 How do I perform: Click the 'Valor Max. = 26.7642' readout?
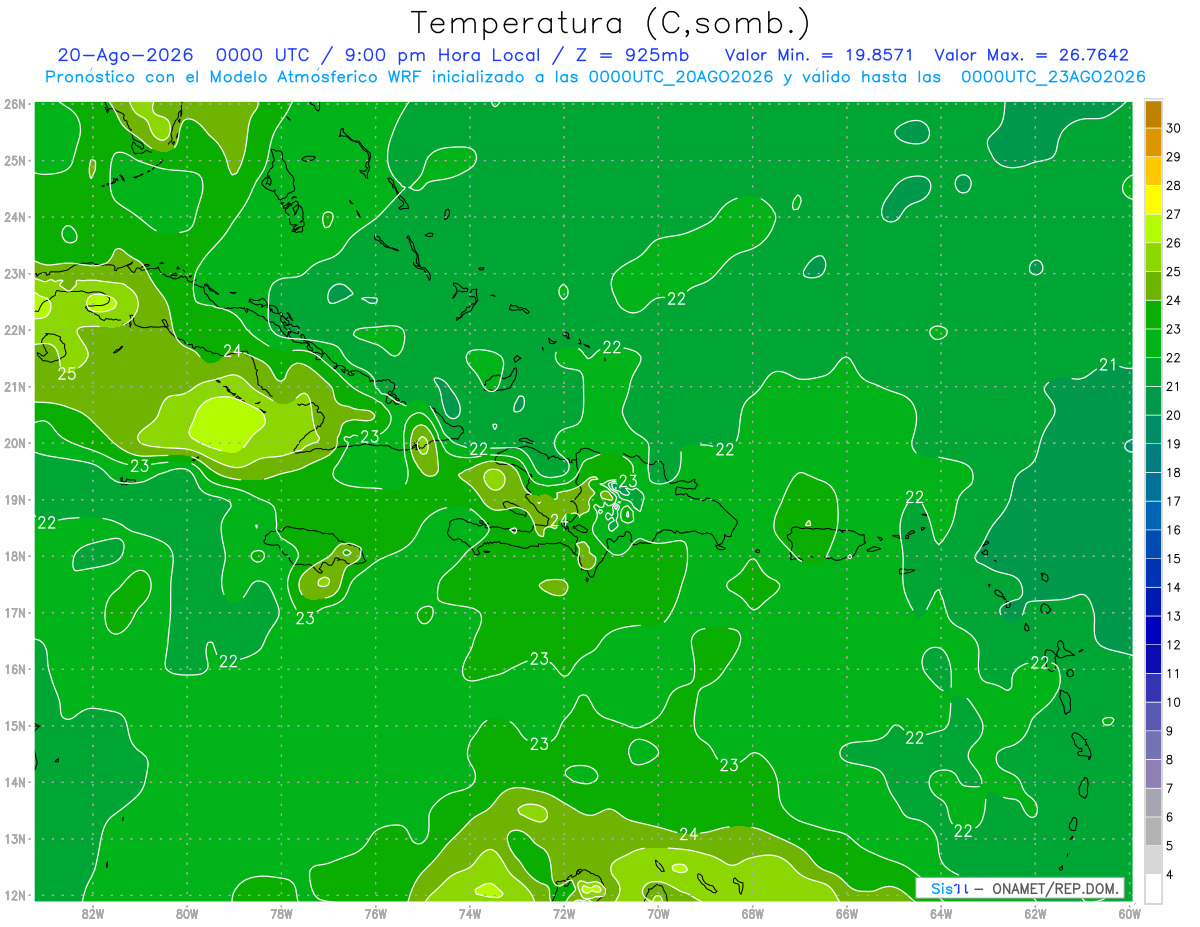point(1032,56)
